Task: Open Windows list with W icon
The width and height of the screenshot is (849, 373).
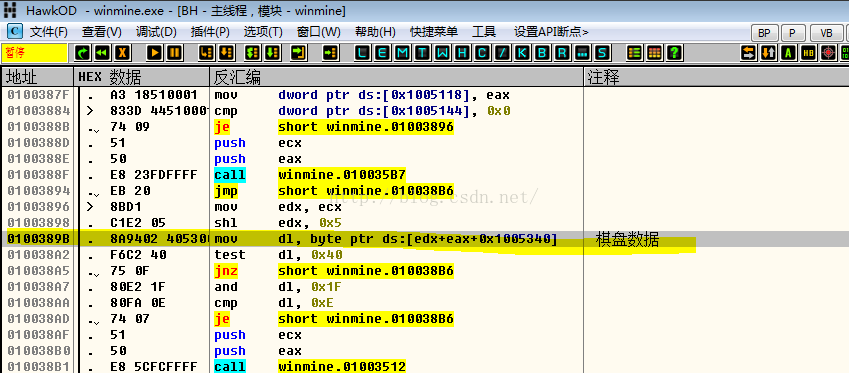Action: tap(442, 53)
